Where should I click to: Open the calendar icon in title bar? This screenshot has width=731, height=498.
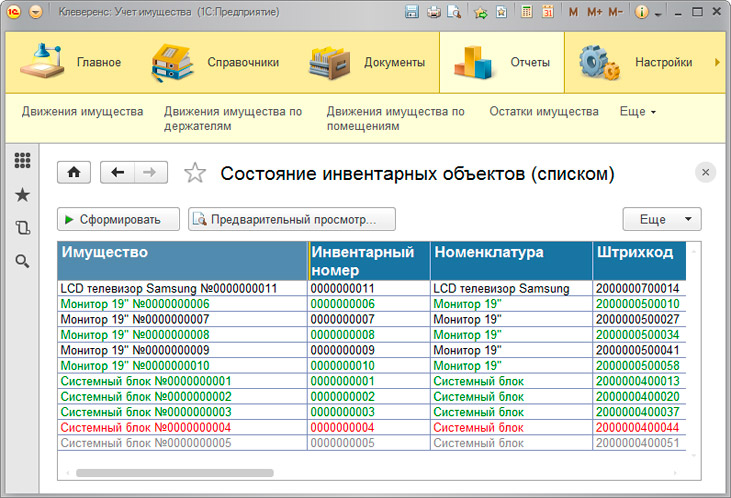tap(548, 12)
